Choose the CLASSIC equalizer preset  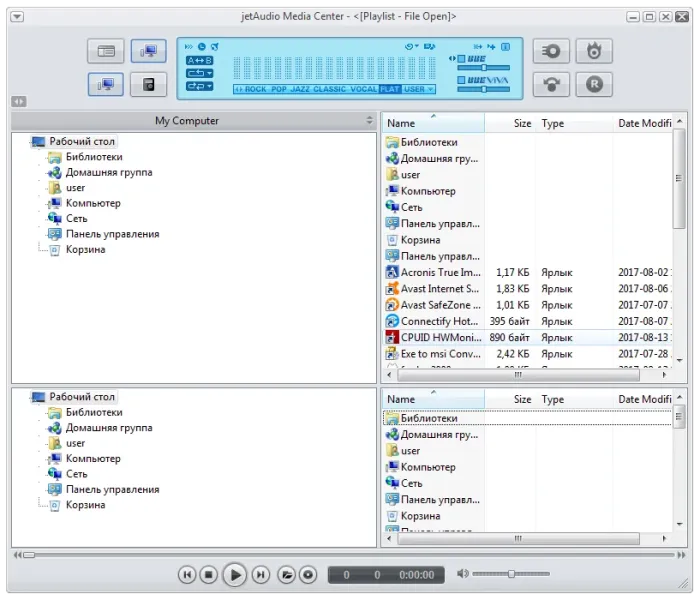pos(330,89)
